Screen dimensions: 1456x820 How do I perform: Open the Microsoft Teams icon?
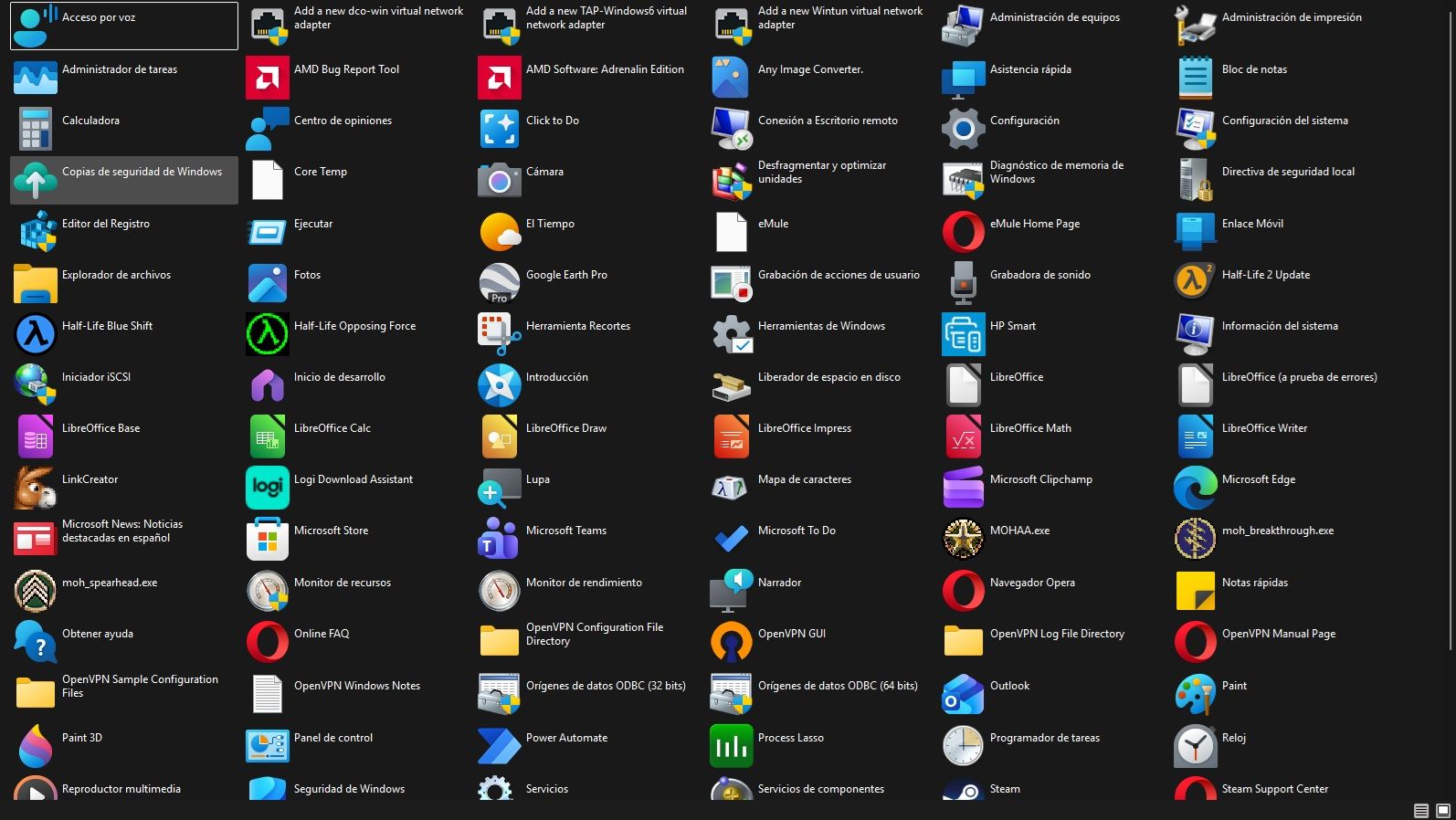pyautogui.click(x=500, y=539)
